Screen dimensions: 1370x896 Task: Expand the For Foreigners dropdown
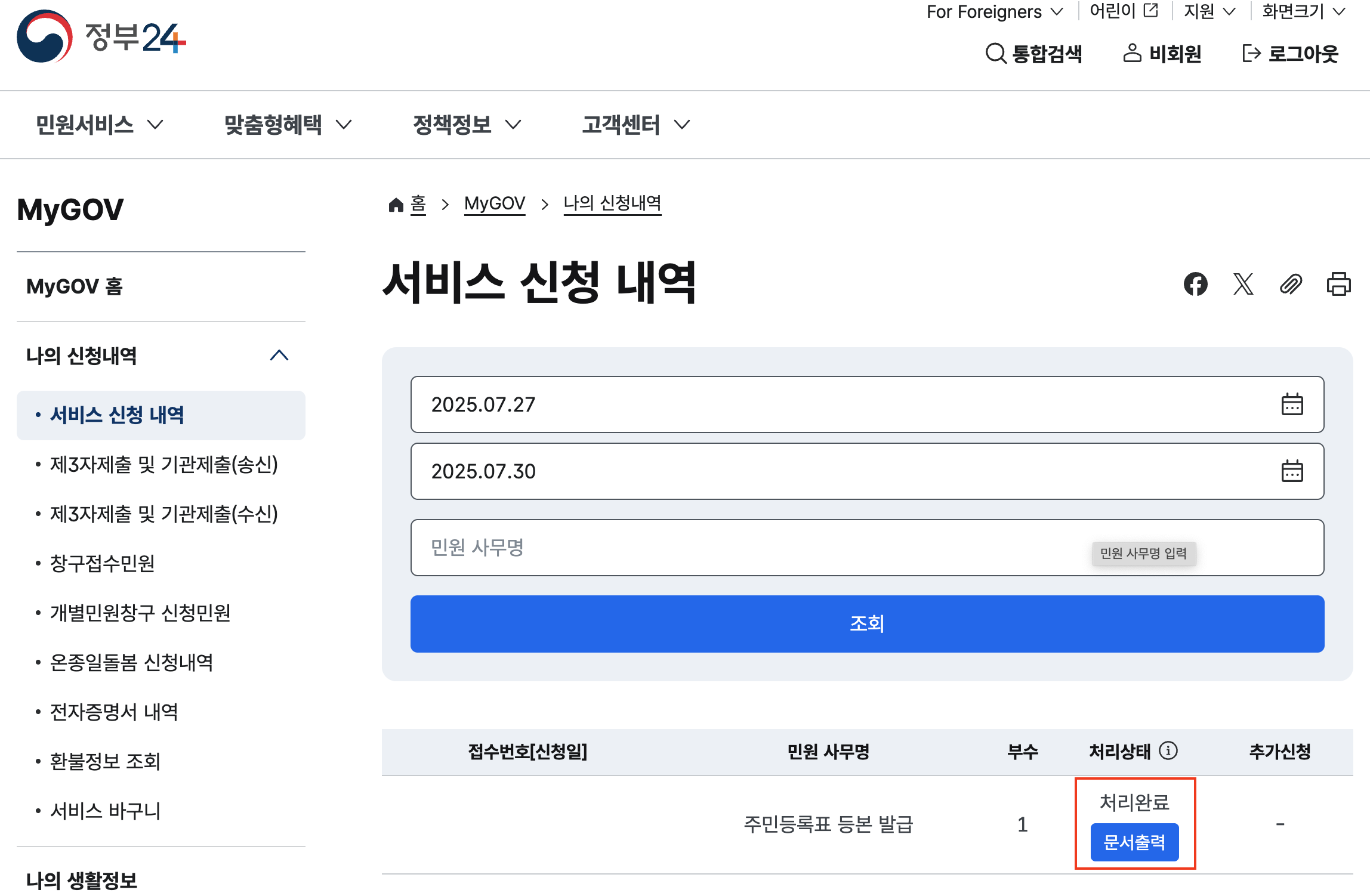[994, 11]
